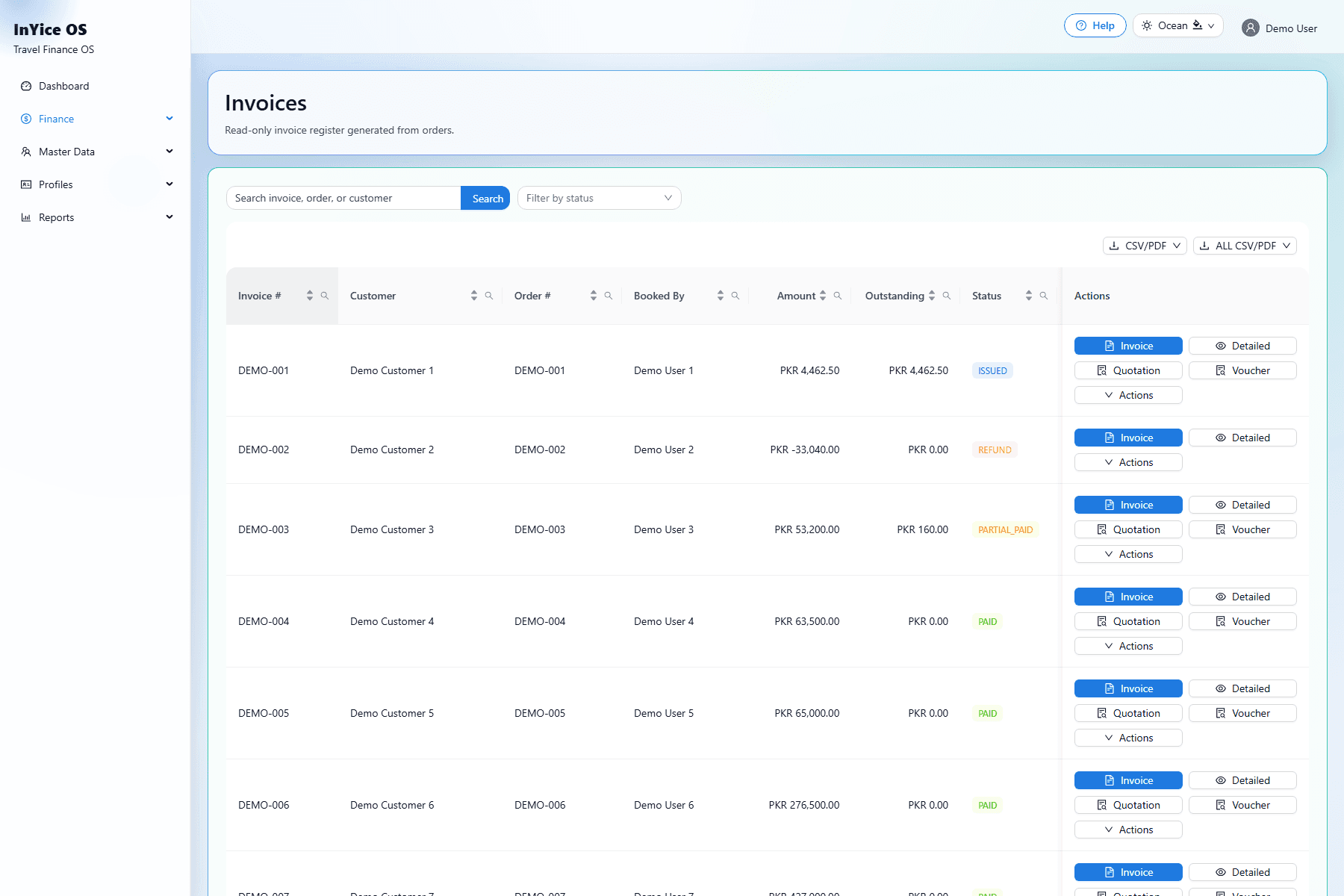Click Customer column search icon
This screenshot has height=896, width=1344.
point(489,296)
